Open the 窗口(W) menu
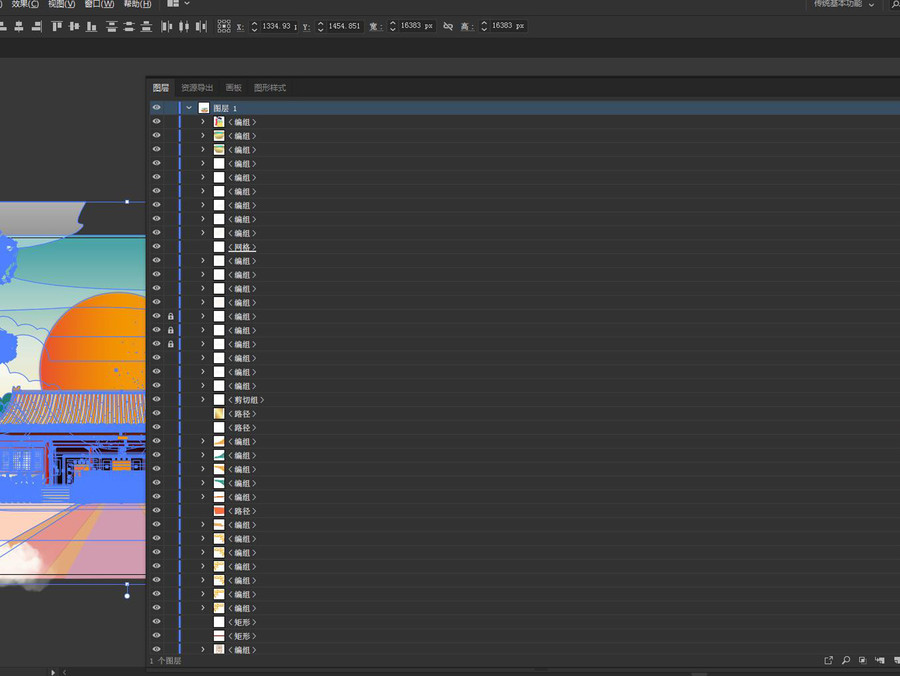Viewport: 900px width, 676px height. (99, 4)
